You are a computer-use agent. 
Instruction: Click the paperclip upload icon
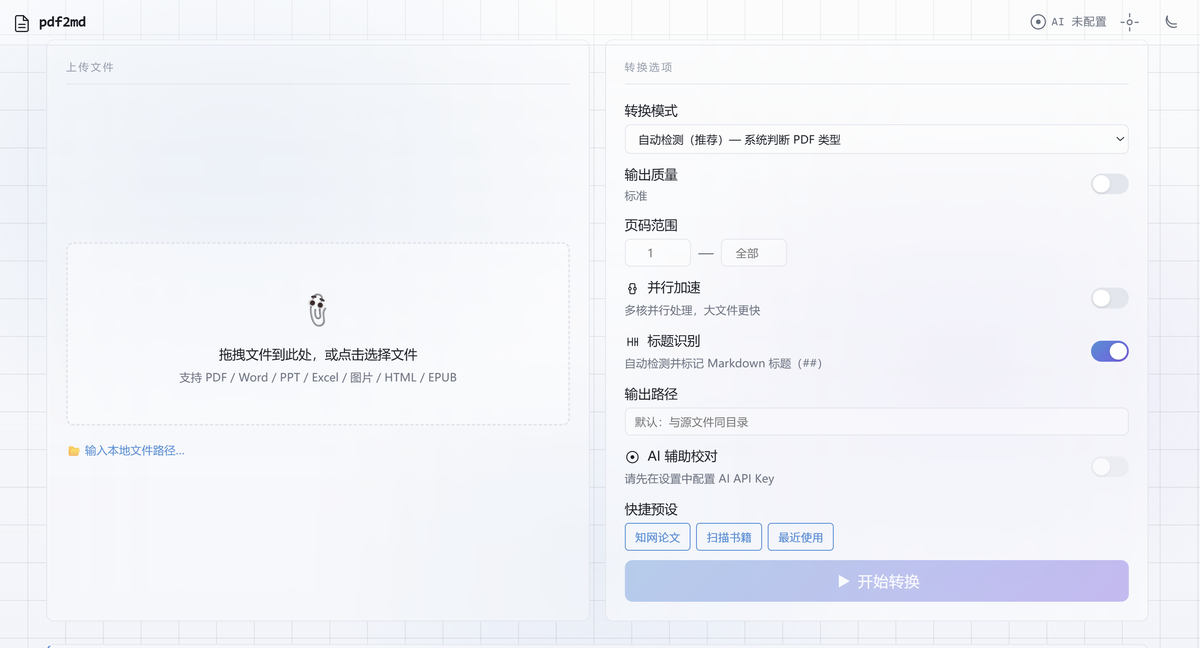pos(318,310)
